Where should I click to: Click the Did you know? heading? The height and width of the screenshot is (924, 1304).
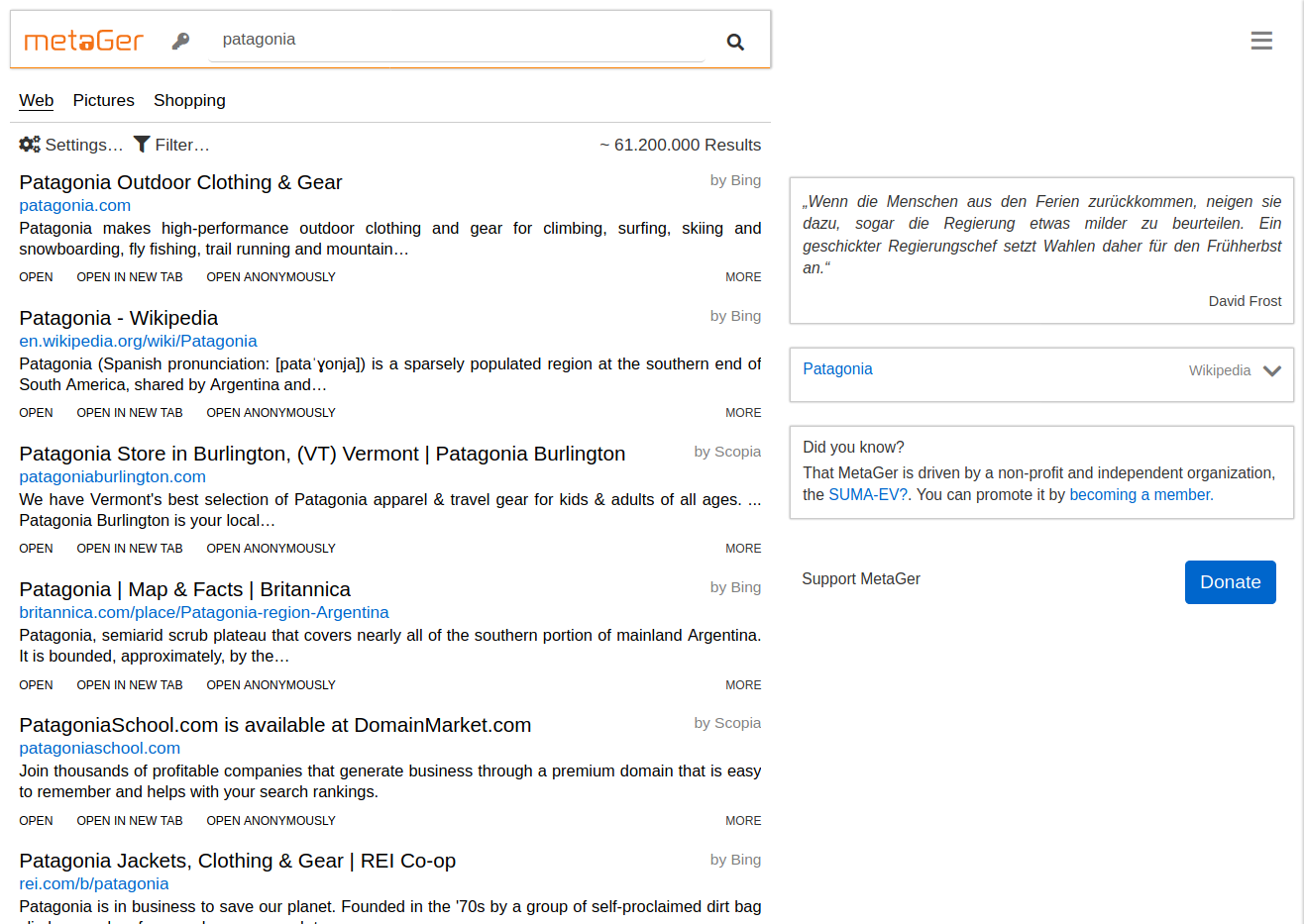coord(853,447)
